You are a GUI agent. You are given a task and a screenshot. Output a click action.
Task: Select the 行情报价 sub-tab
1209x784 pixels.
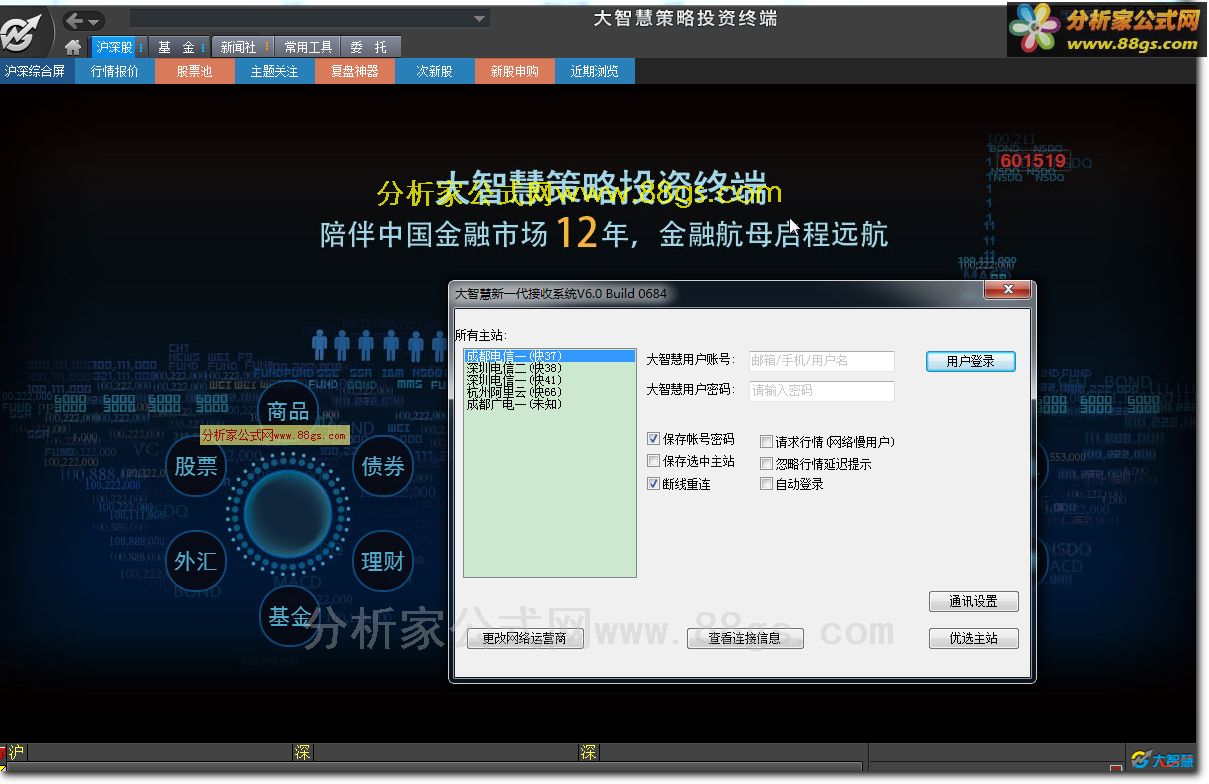[115, 71]
